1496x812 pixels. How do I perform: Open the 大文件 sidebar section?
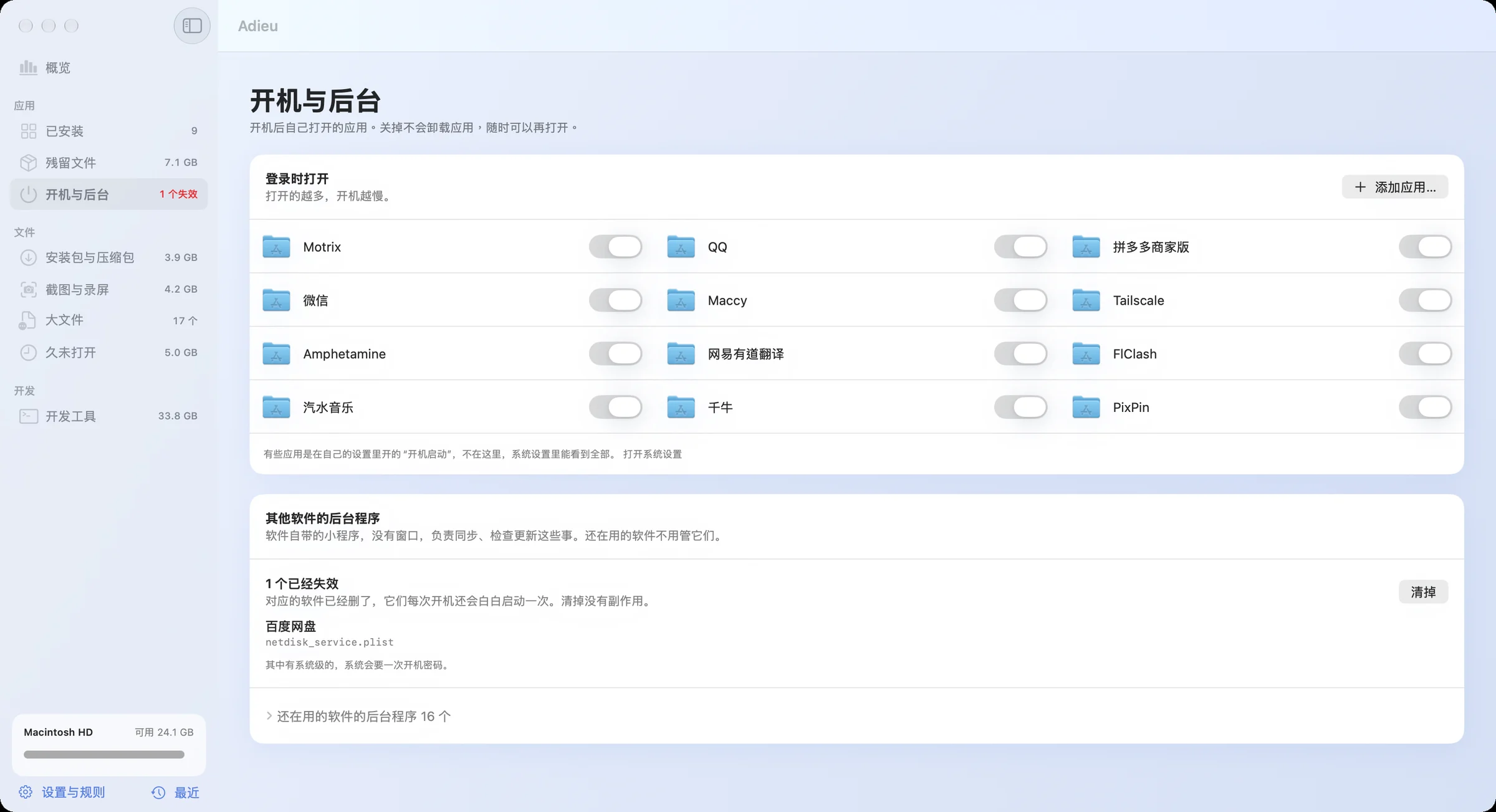tap(108, 320)
